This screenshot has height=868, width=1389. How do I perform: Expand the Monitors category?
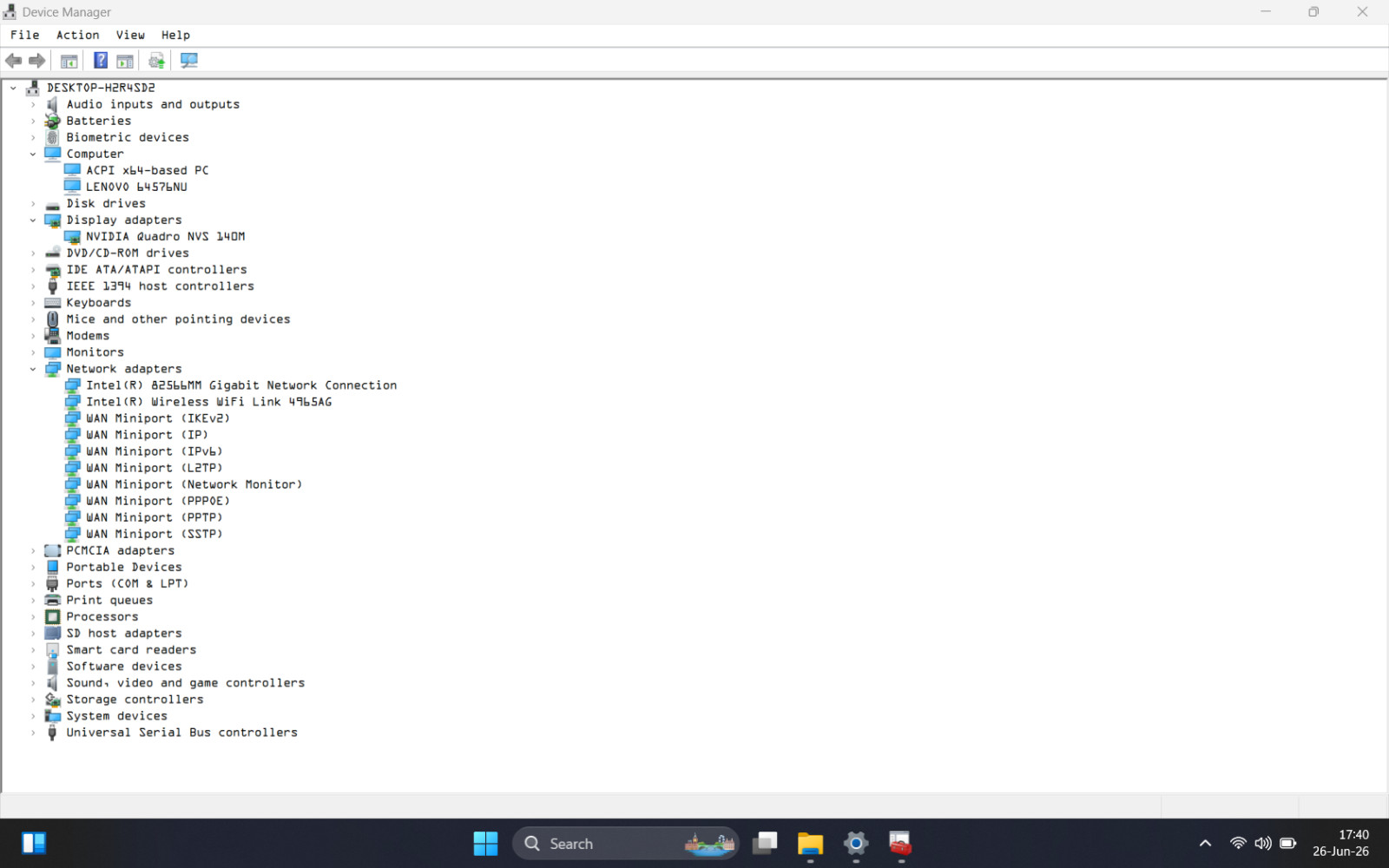point(33,352)
